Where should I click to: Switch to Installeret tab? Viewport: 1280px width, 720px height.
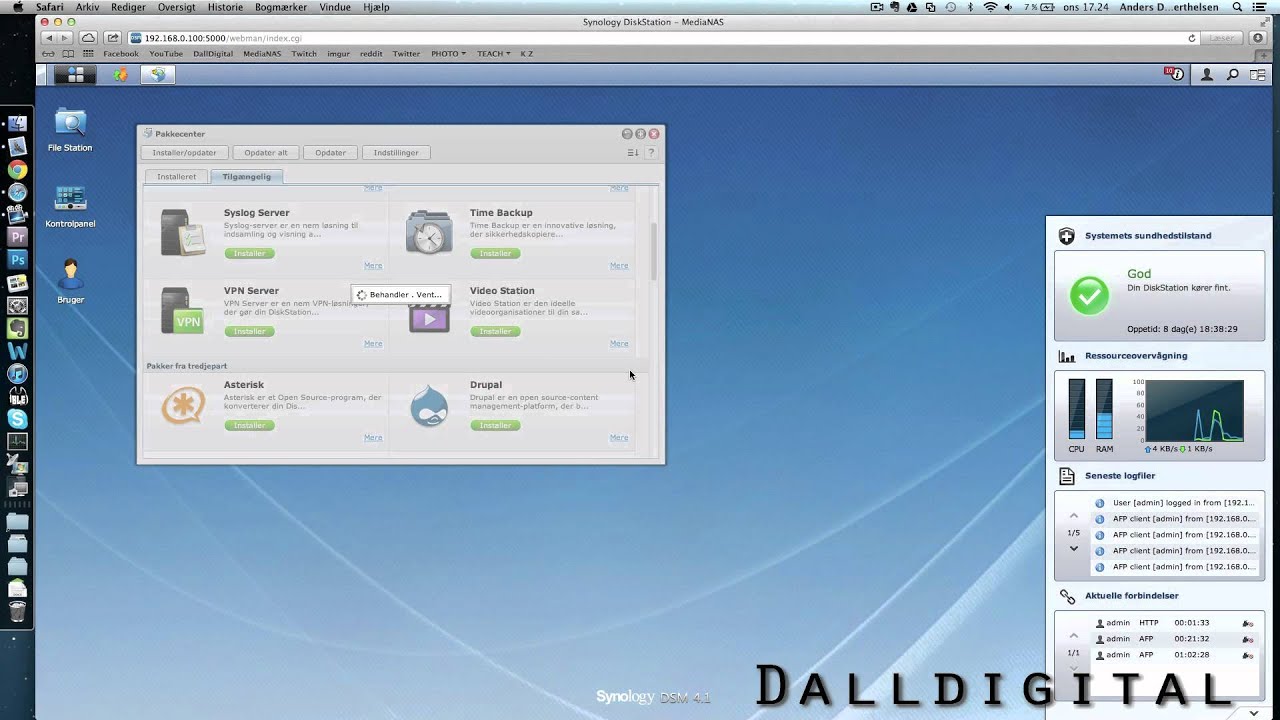click(177, 177)
